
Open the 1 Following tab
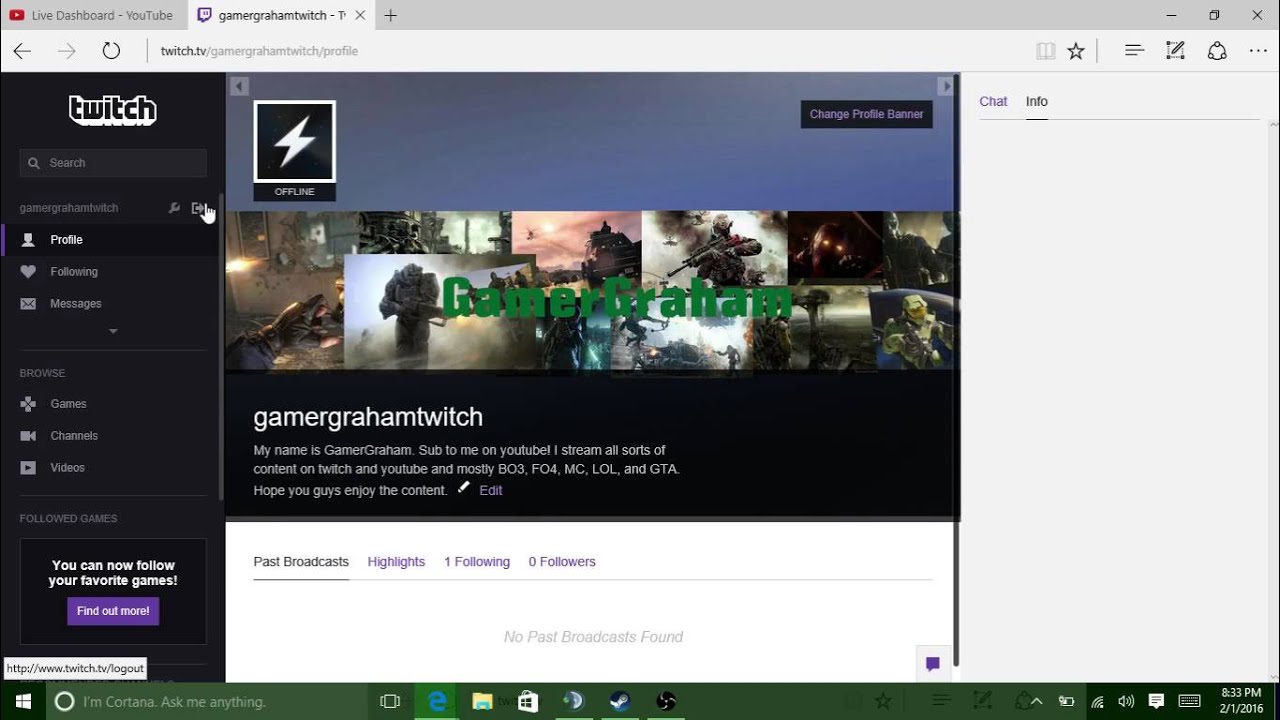477,562
